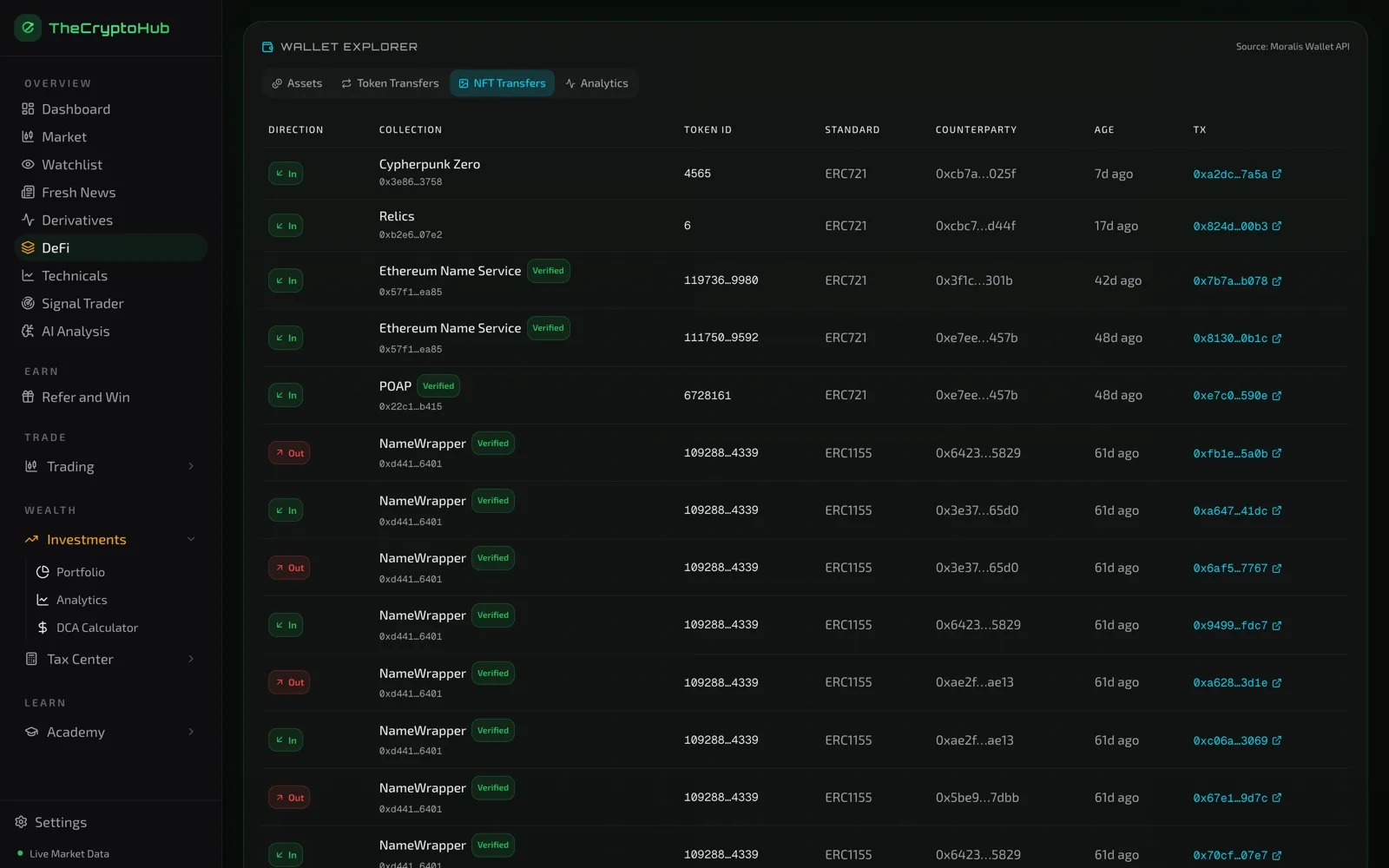Click the TheCryptoHub logo icon

click(28, 28)
